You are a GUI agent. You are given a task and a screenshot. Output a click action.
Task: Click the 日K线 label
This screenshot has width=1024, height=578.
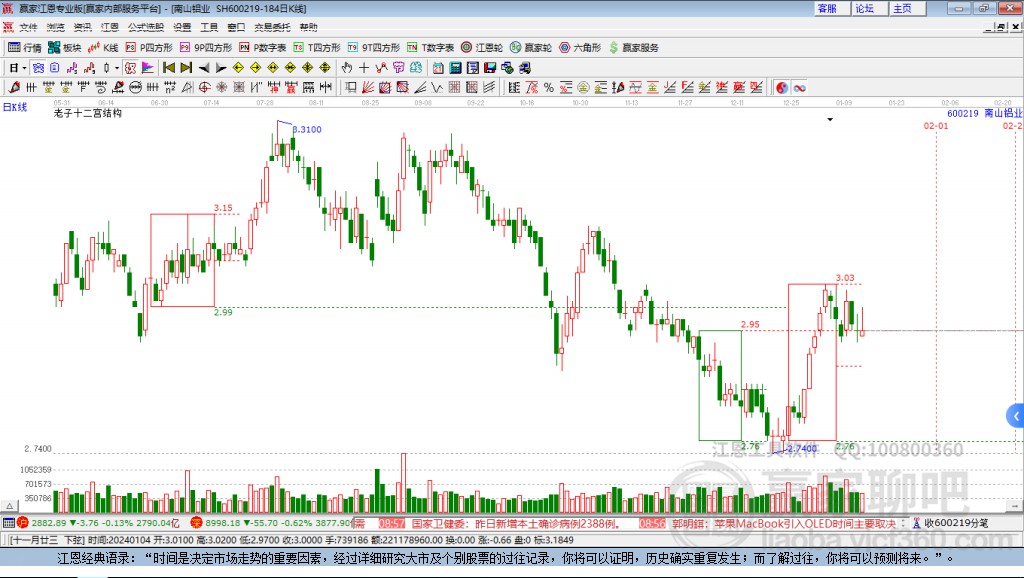[15, 107]
